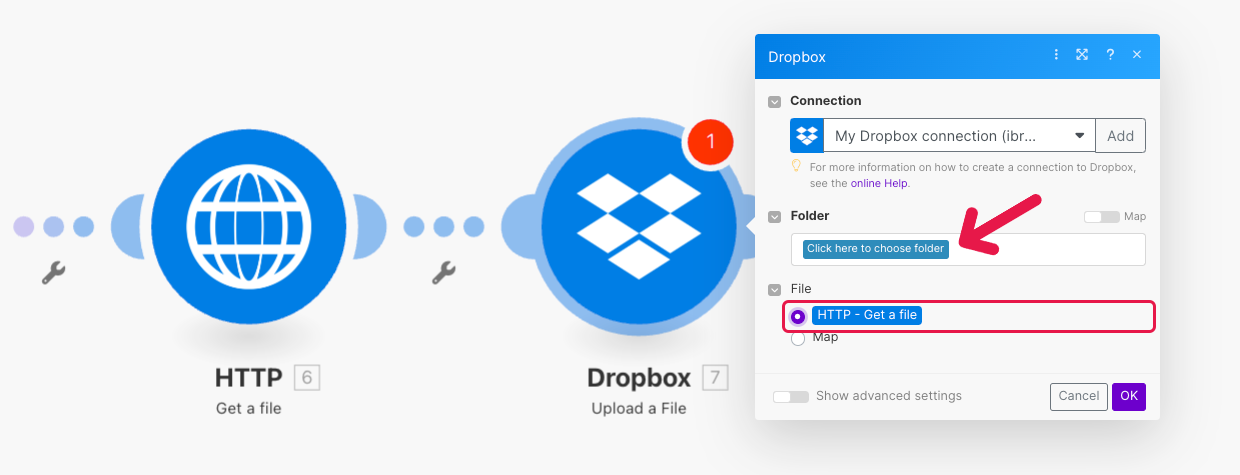Toggle the Folder Map switch

tap(1102, 216)
